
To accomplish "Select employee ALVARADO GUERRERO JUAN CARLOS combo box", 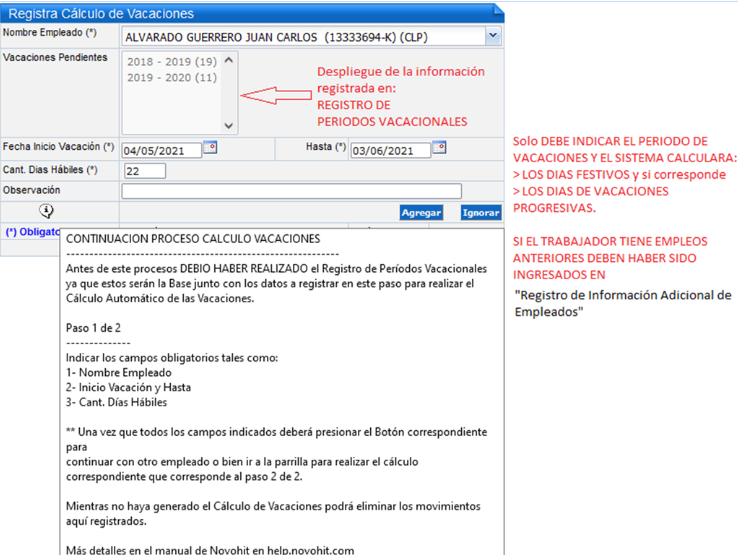I will pos(311,36).
